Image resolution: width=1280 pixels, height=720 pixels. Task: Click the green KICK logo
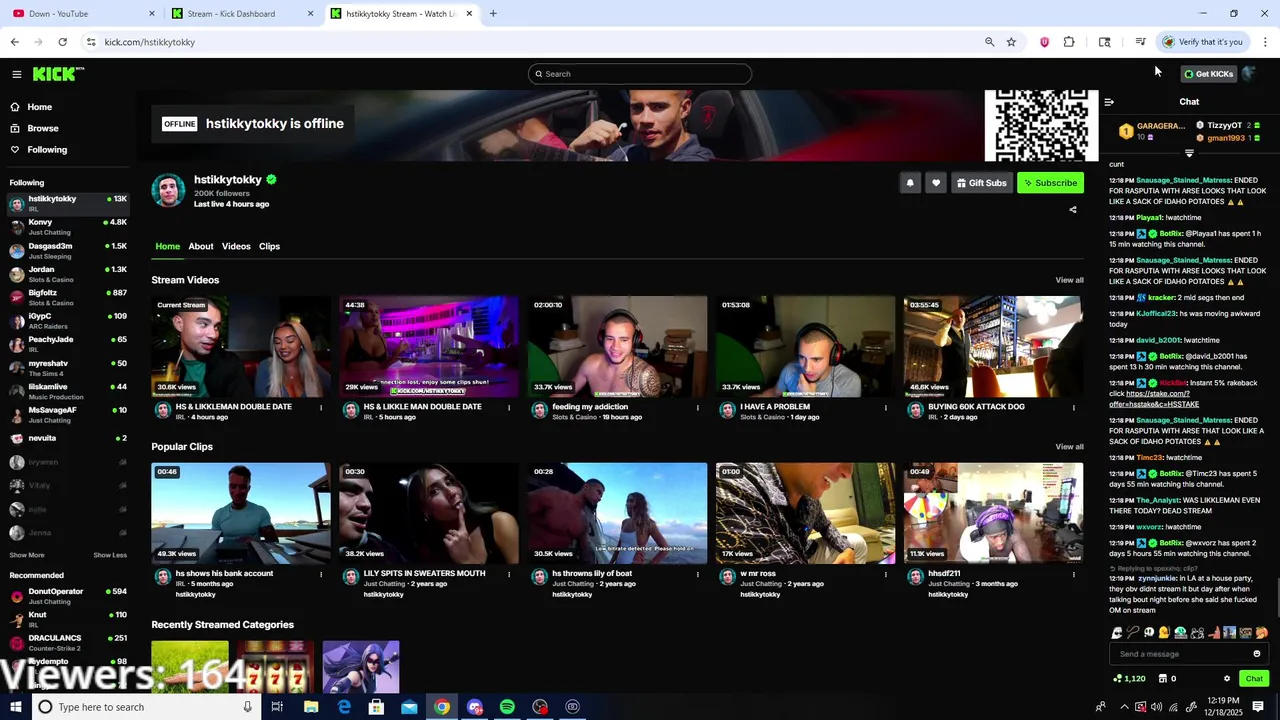(56, 74)
